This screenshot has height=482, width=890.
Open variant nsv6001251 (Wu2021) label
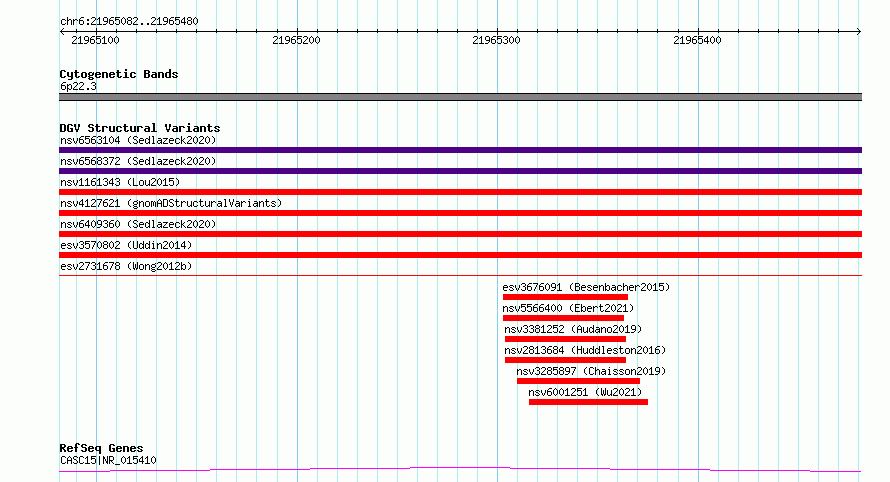(585, 392)
